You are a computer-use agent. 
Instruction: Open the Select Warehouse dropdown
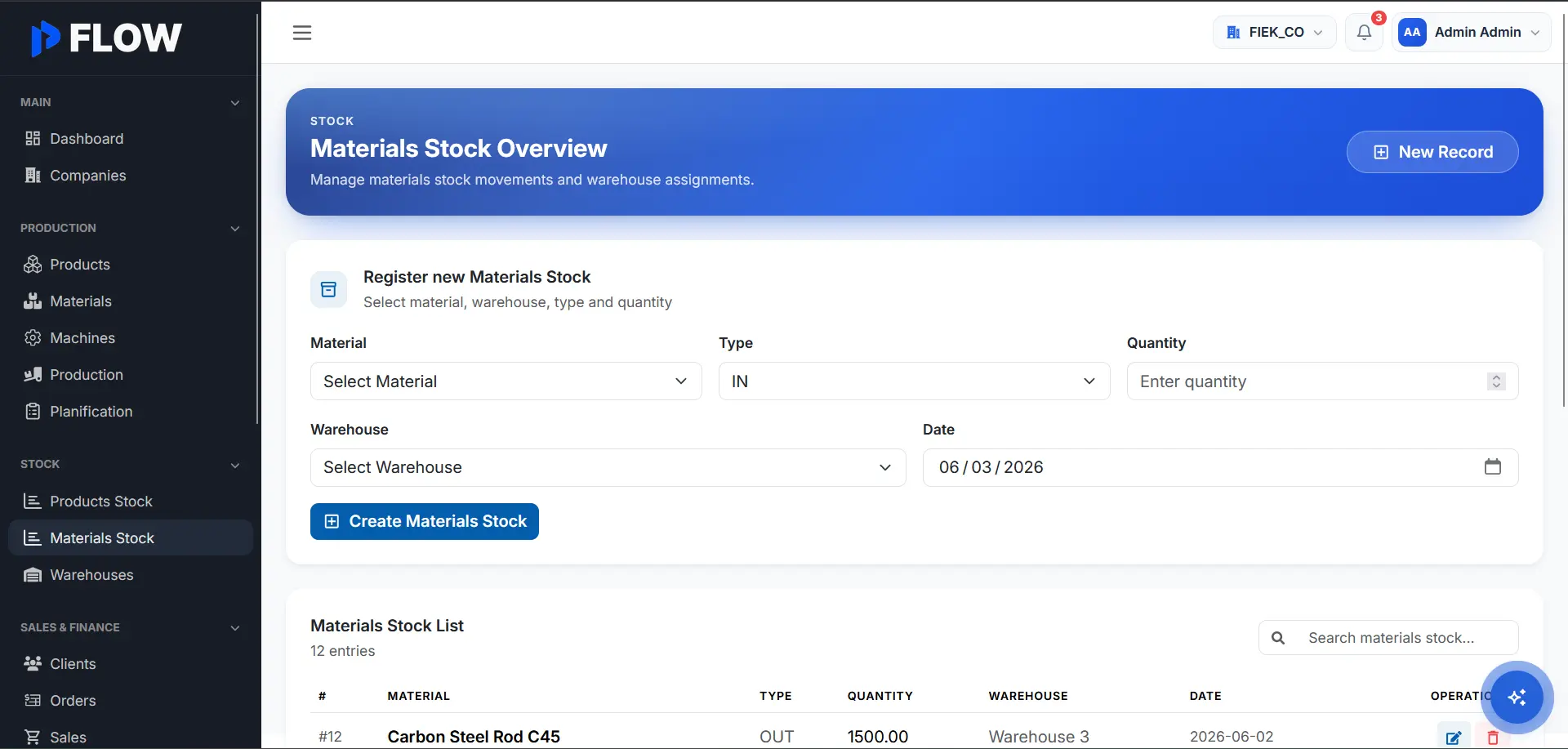[x=608, y=467]
